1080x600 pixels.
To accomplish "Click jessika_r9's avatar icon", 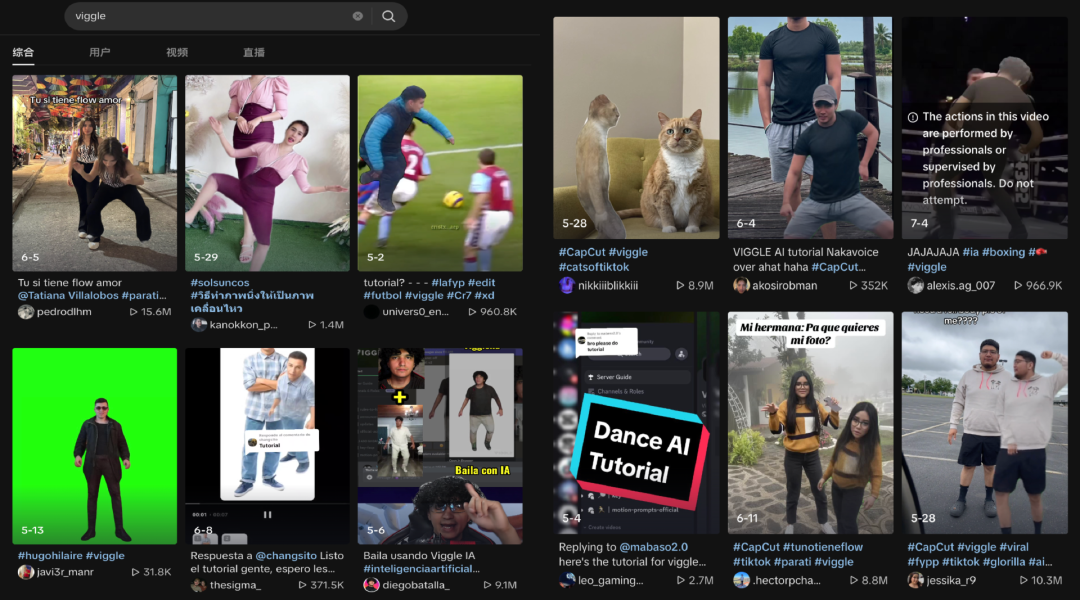I will click(x=915, y=580).
